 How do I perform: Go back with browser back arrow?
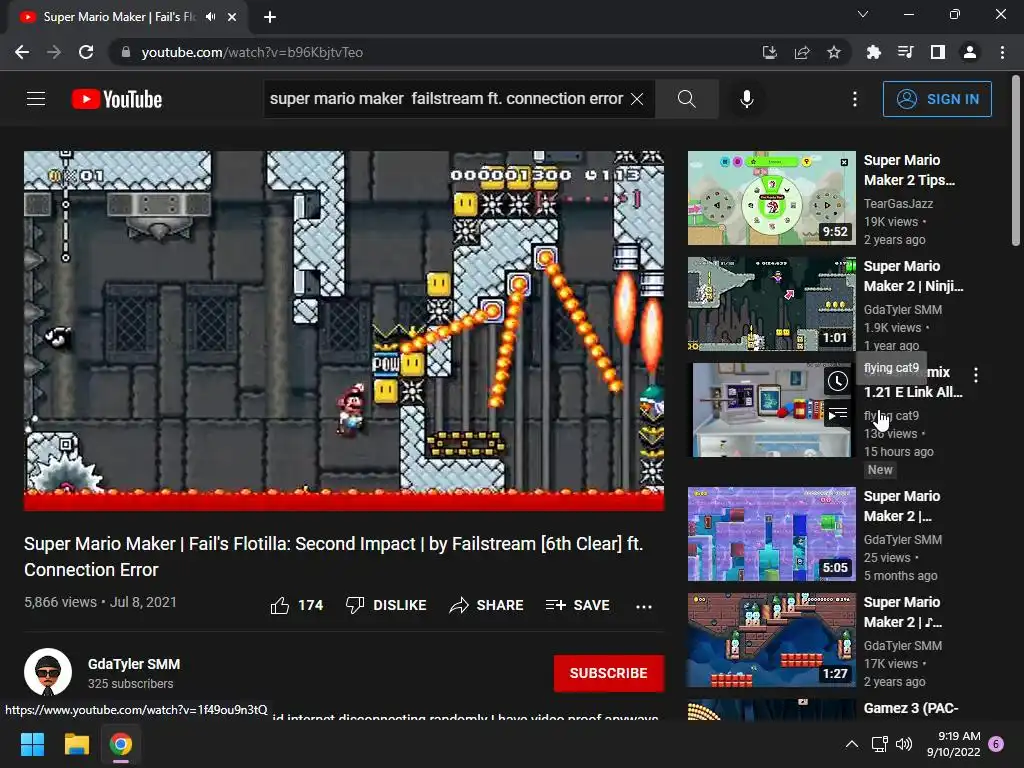pyautogui.click(x=22, y=52)
